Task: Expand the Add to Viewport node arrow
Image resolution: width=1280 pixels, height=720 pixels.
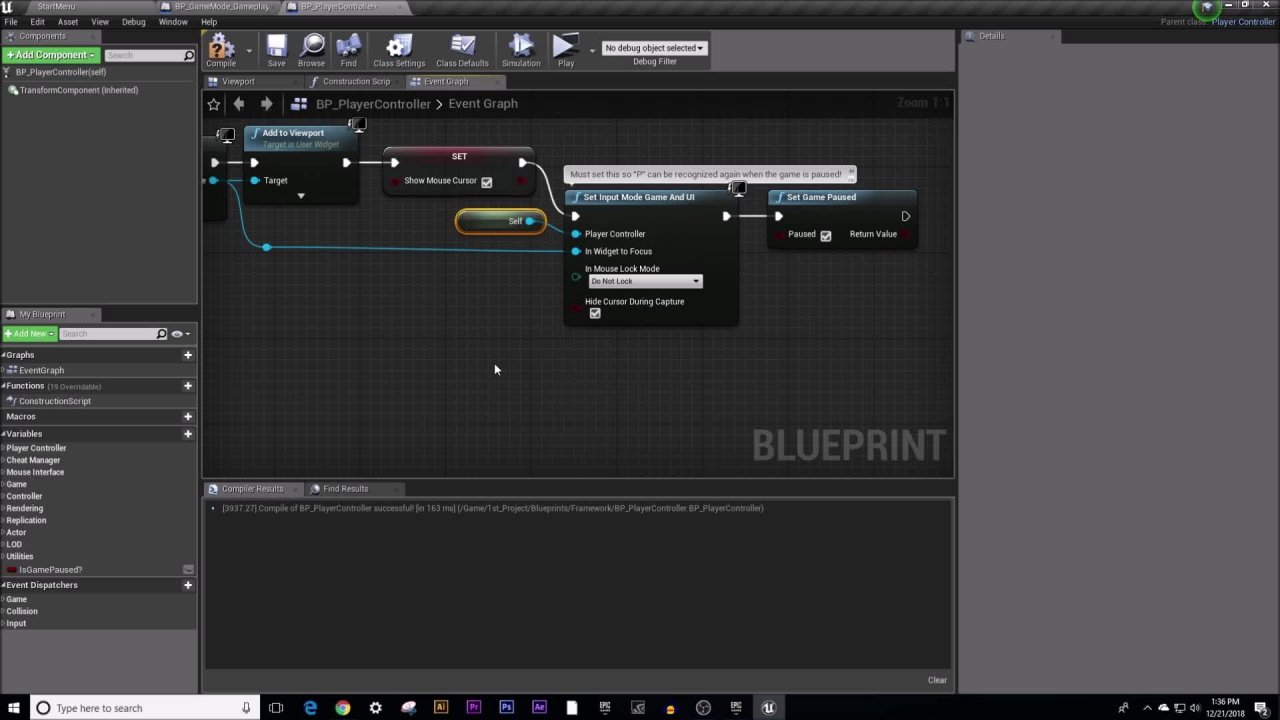Action: [x=300, y=196]
